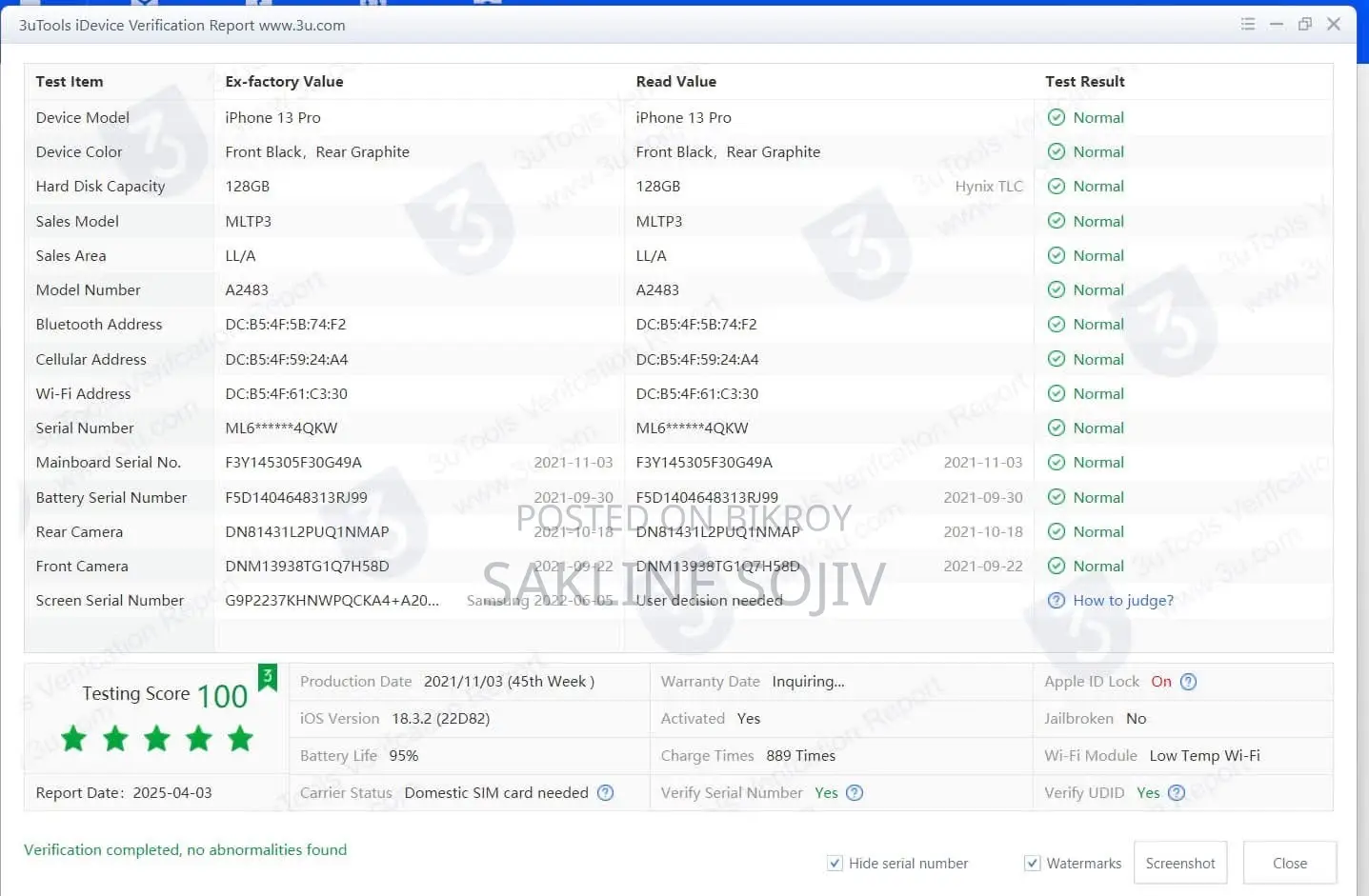Click the ex-factory Battery serial F5D1404648313RJ99
This screenshot has width=1369, height=896.
pyautogui.click(x=296, y=497)
